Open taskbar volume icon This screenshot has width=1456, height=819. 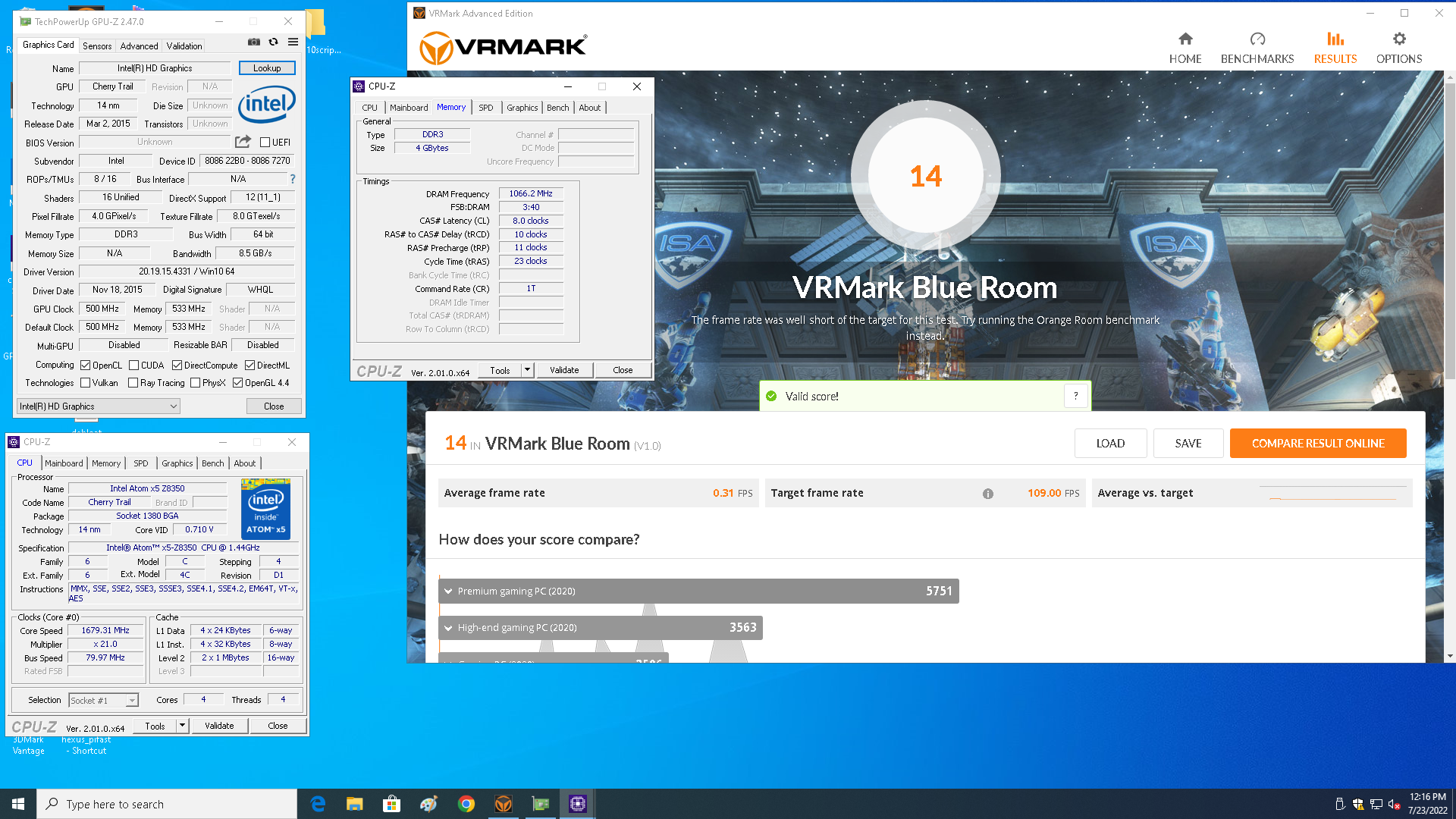click(x=1394, y=804)
